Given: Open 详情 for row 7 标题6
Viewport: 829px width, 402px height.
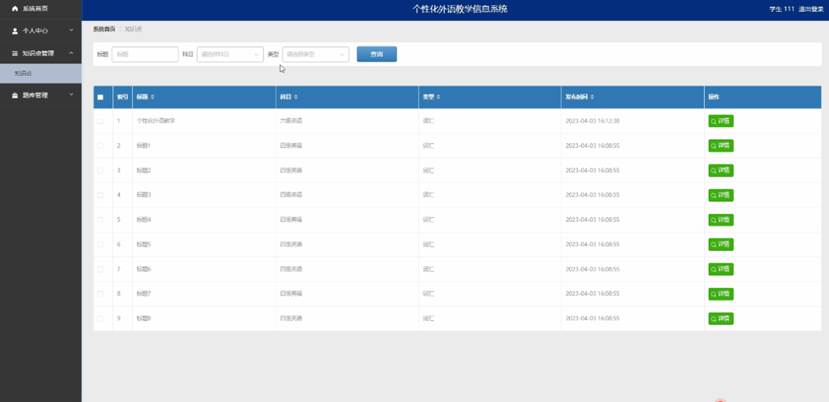Looking at the screenshot, I should [x=721, y=269].
